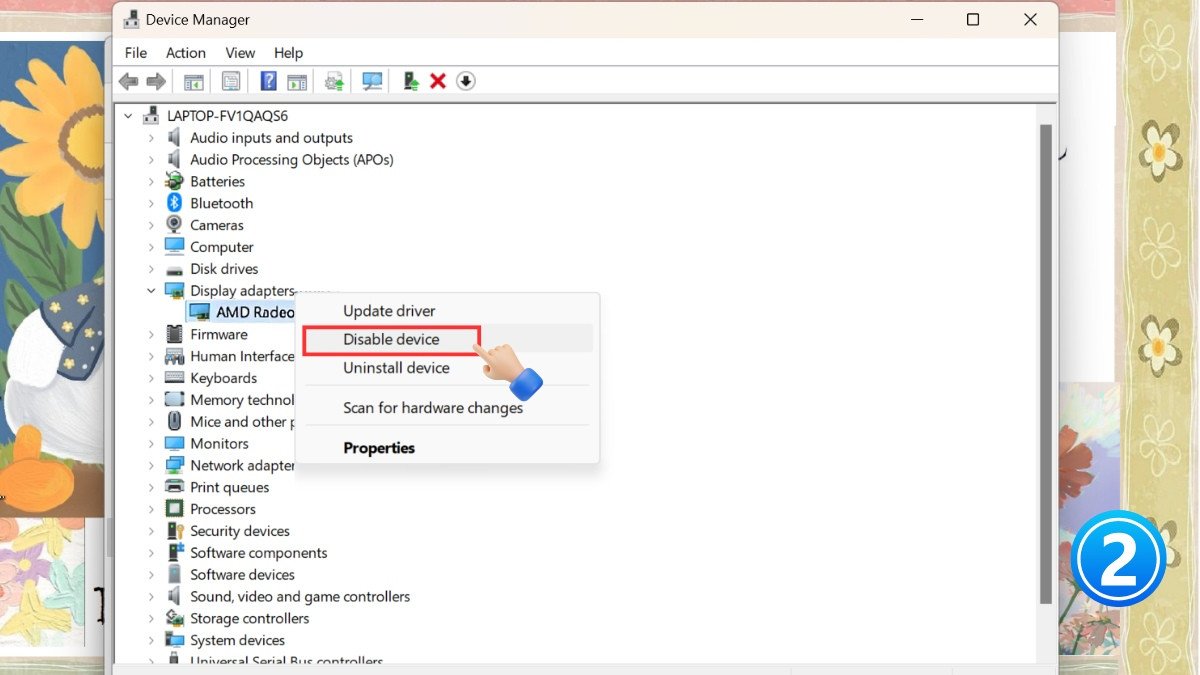The image size is (1200, 675).
Task: Click the red X Uninstall device icon
Action: point(437,81)
